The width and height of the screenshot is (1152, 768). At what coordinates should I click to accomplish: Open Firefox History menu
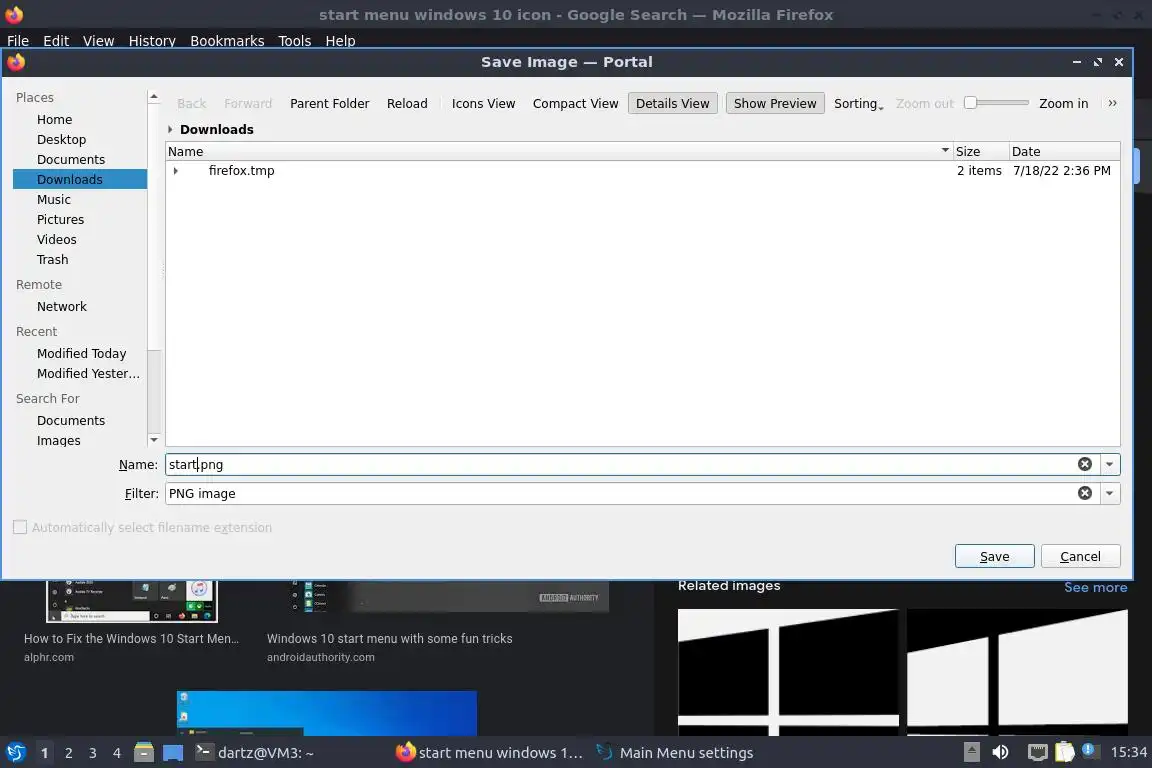tap(152, 41)
